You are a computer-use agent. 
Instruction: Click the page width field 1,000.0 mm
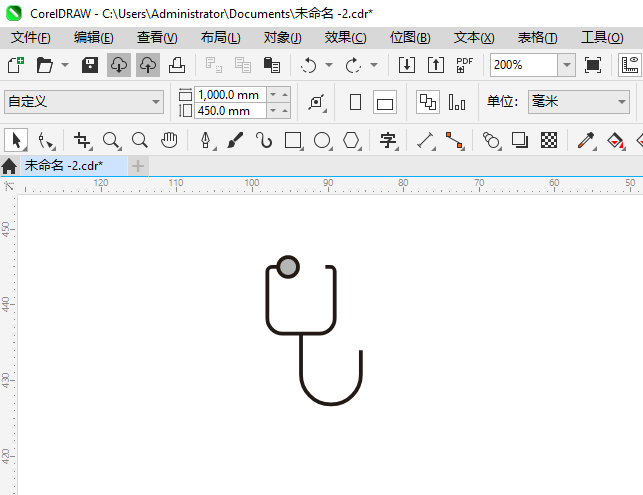[230, 95]
